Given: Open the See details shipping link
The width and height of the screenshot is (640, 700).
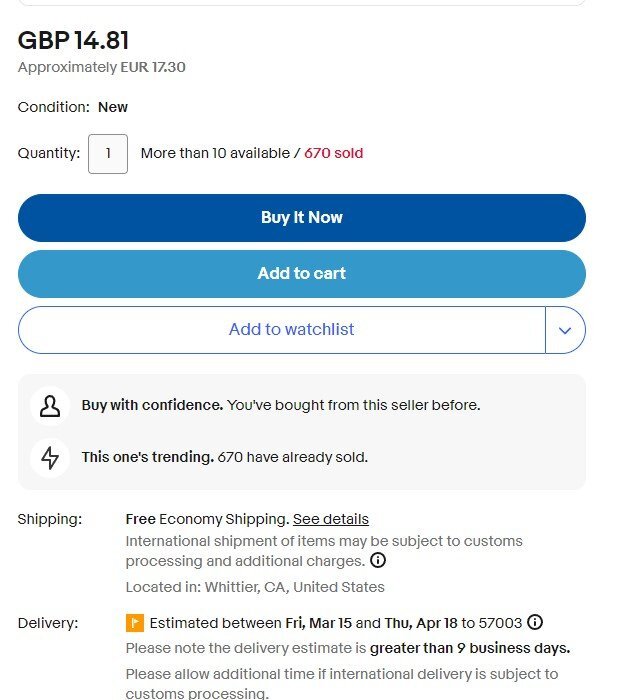Looking at the screenshot, I should [x=331, y=519].
